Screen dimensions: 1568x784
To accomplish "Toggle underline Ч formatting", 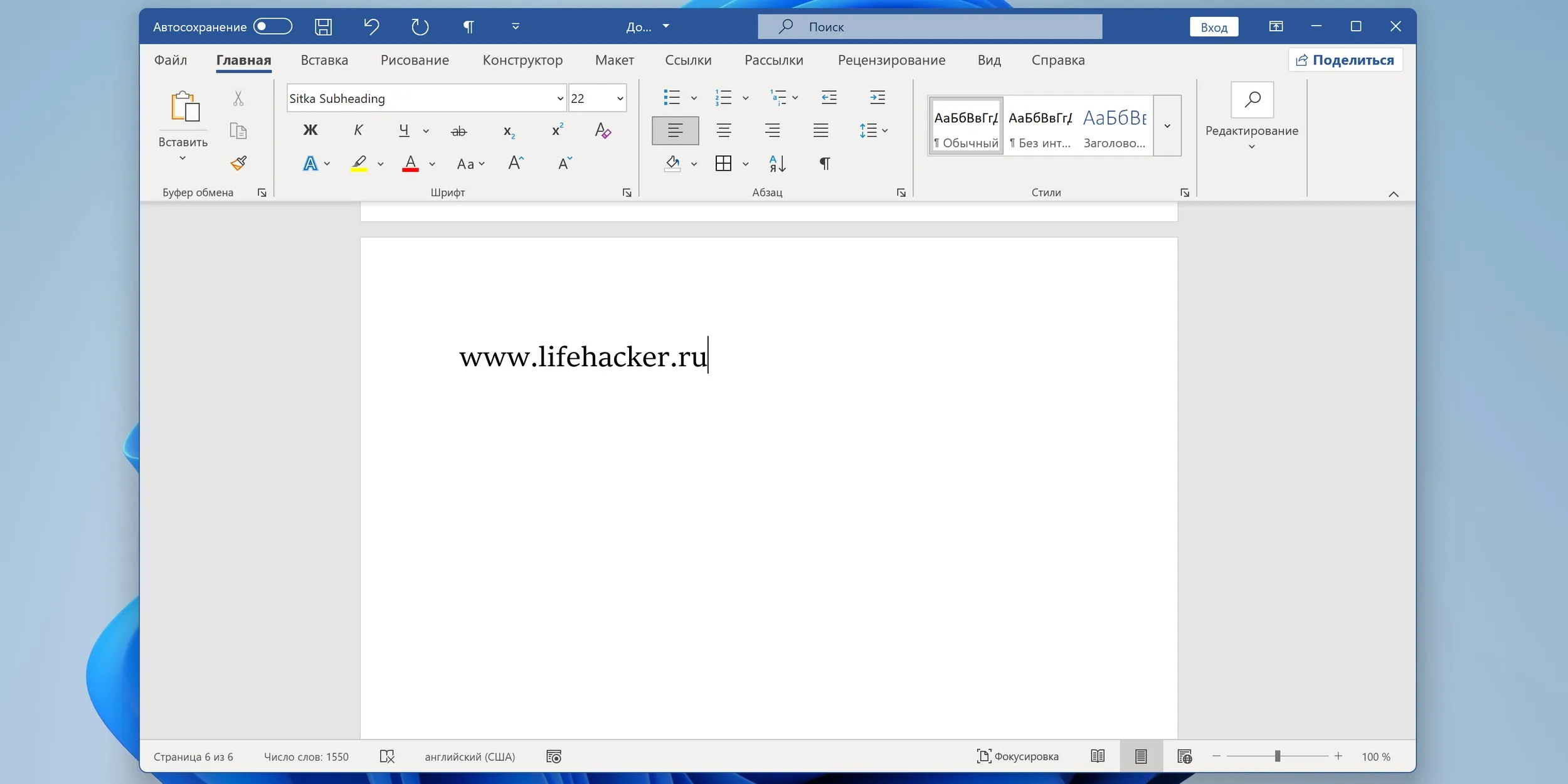I will point(404,130).
